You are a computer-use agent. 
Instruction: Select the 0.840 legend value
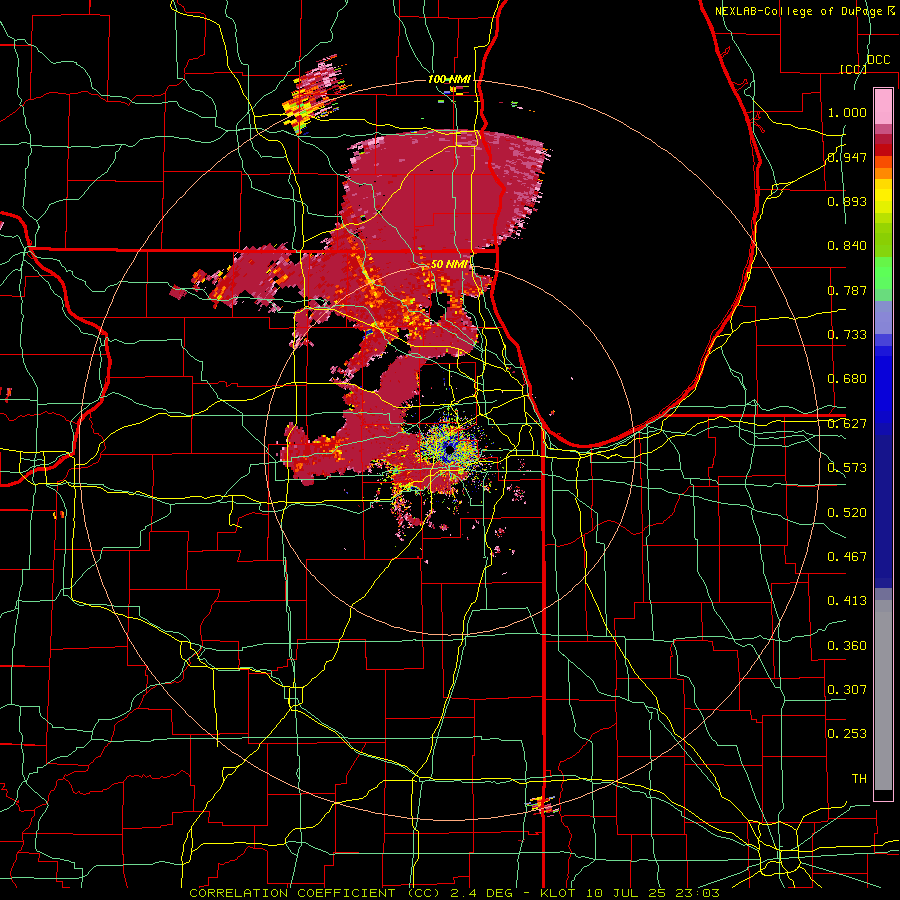pyautogui.click(x=847, y=246)
